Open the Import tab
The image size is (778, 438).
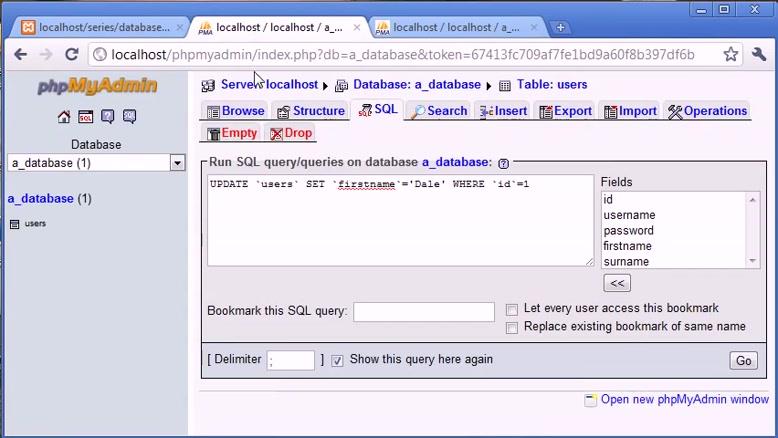tap(630, 111)
